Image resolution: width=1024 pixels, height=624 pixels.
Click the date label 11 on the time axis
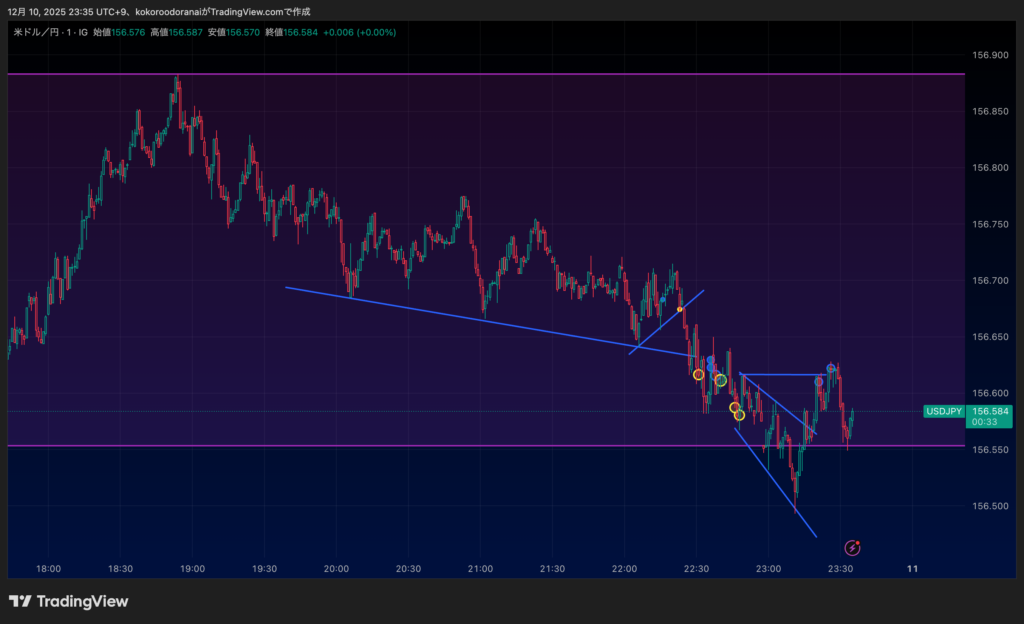tap(912, 568)
